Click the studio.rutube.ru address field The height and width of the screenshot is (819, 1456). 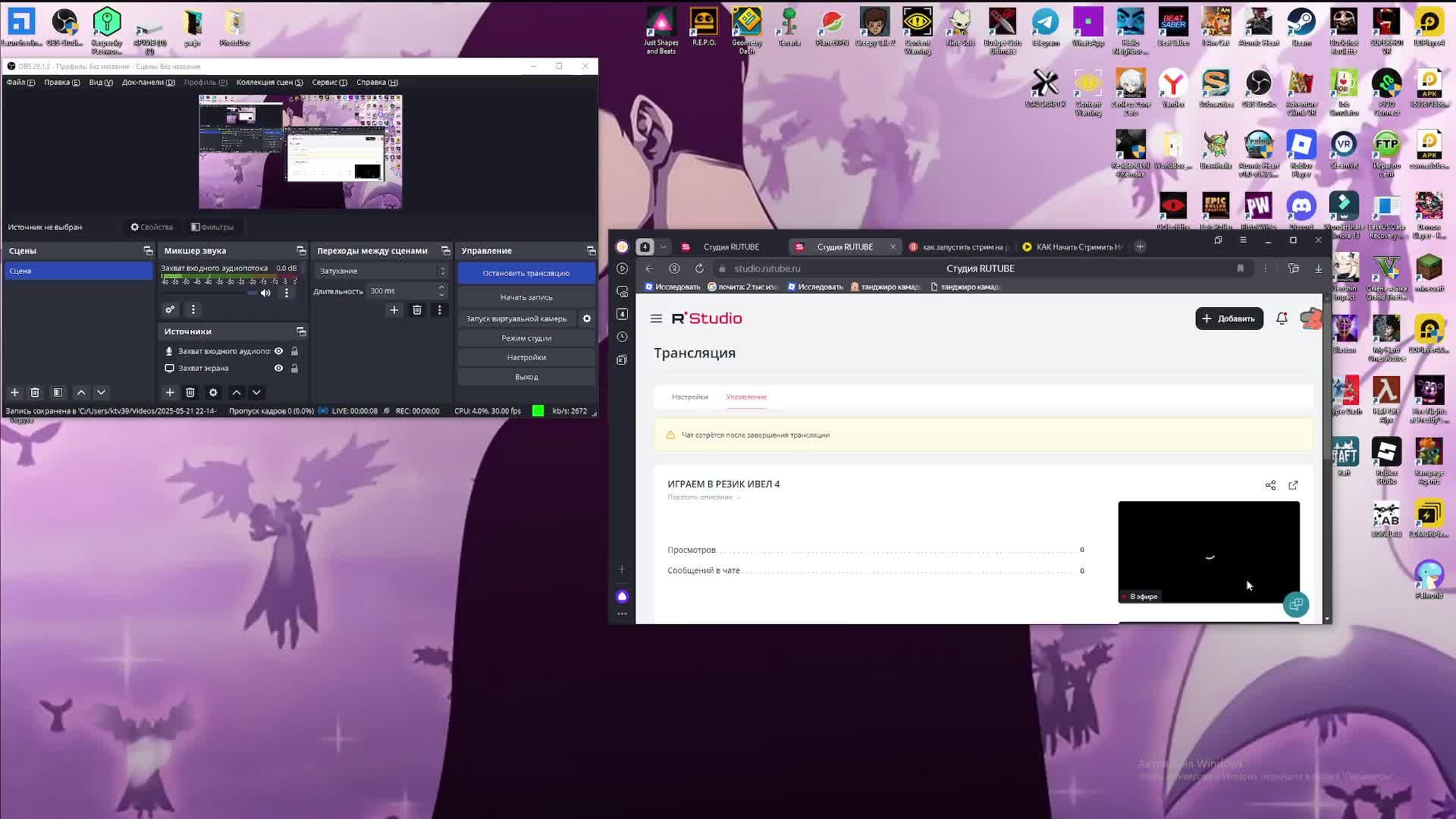coord(766,268)
